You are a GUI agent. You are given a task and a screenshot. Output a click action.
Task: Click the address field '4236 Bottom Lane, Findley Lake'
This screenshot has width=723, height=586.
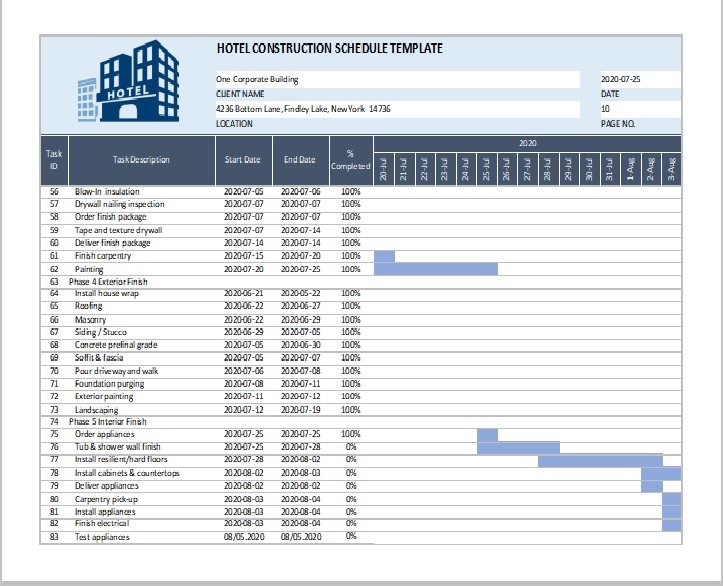(397, 109)
